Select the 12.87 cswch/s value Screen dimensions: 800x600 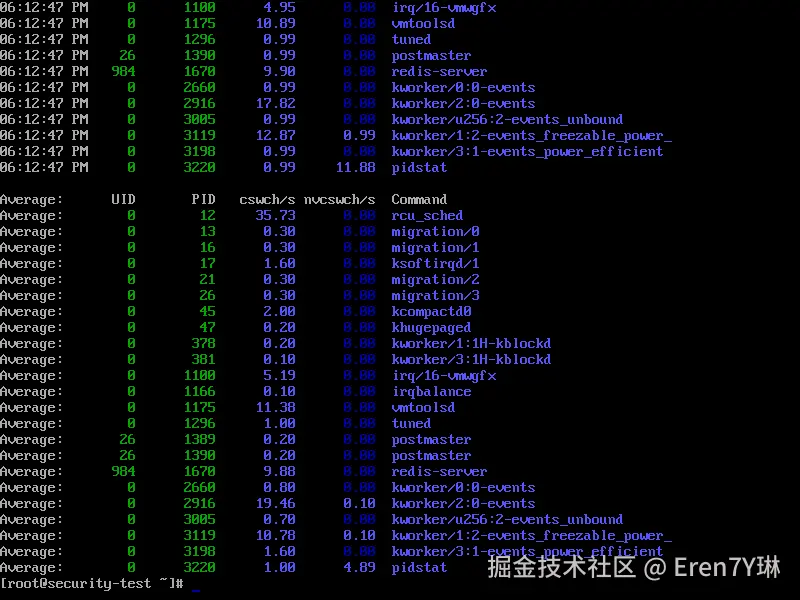(x=275, y=135)
